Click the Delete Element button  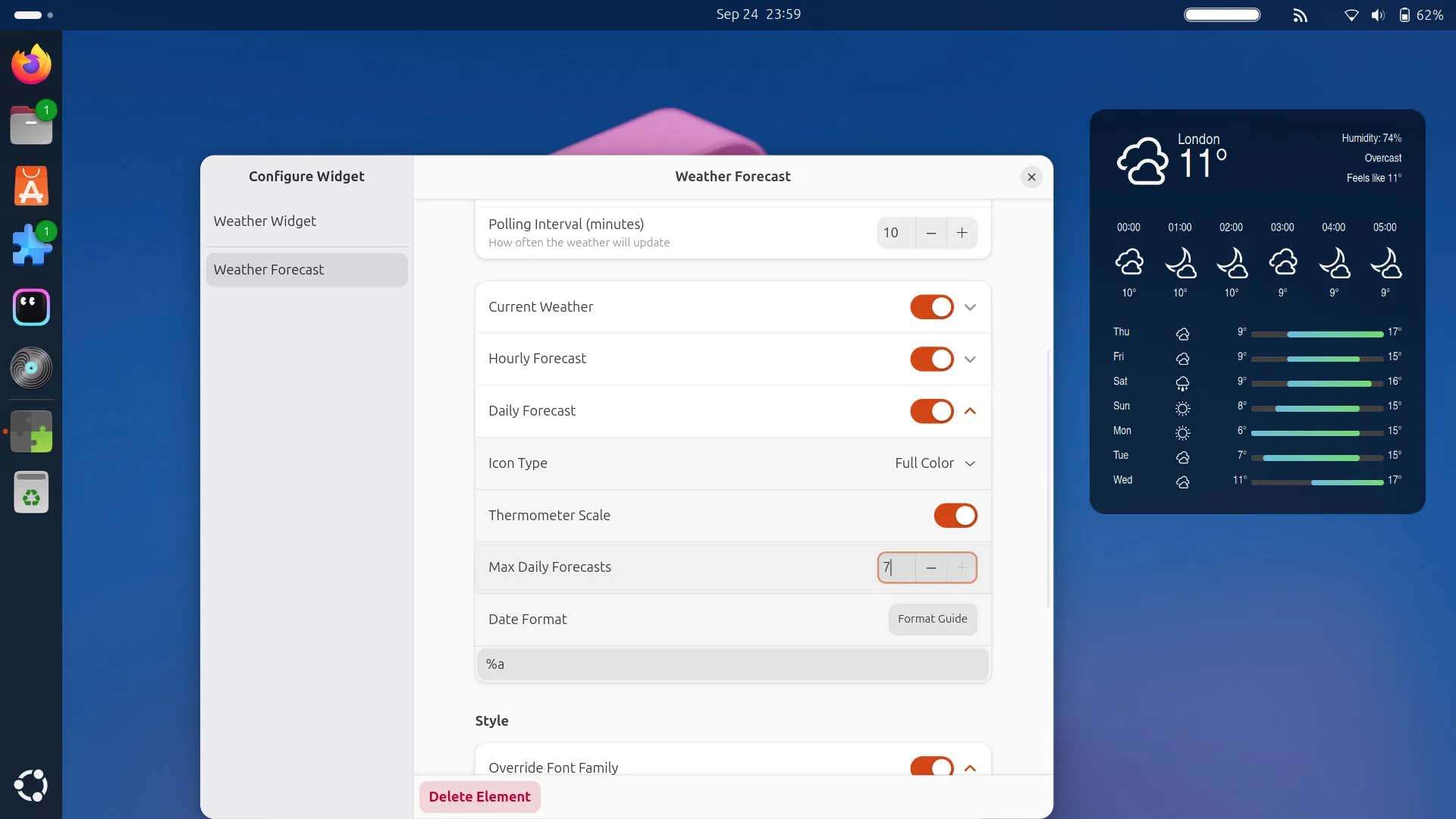coord(479,797)
